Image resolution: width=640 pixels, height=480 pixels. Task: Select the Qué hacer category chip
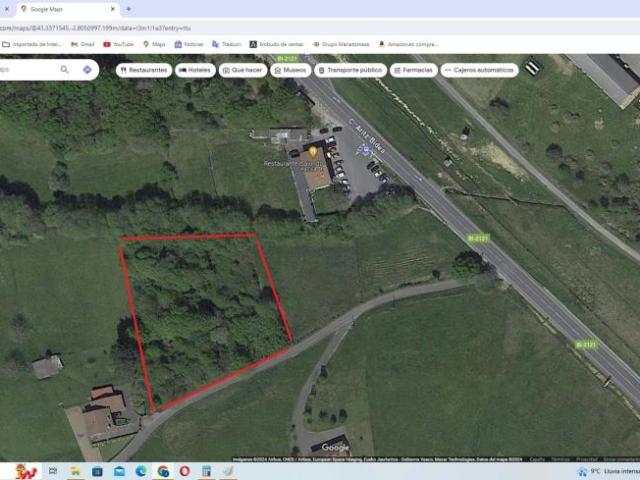point(243,70)
